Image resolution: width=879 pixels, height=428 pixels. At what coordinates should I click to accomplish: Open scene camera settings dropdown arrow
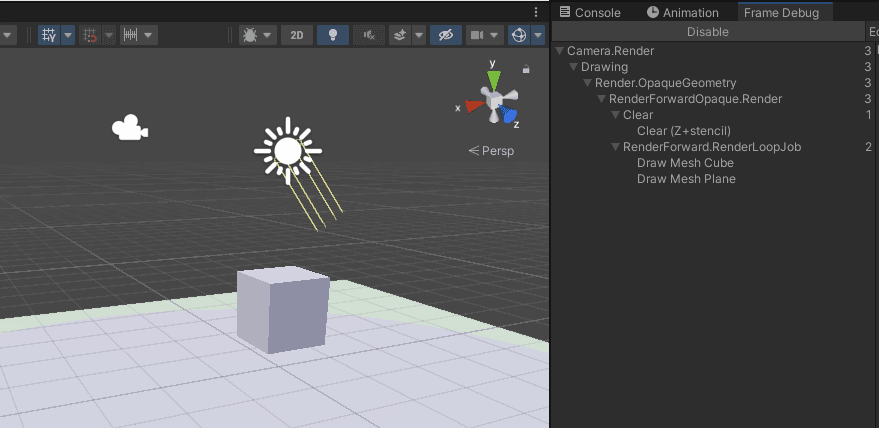pyautogui.click(x=494, y=35)
